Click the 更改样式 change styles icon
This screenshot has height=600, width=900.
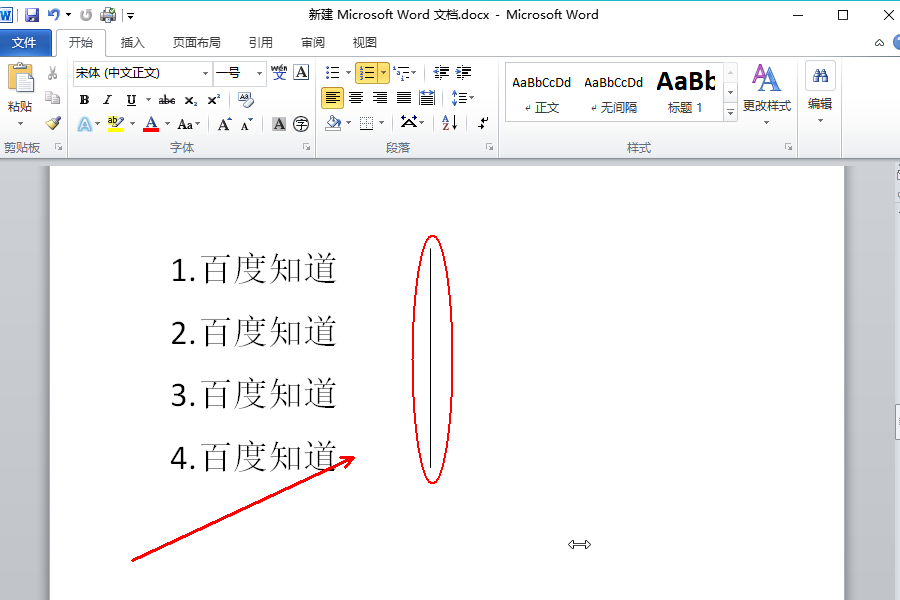(x=766, y=78)
